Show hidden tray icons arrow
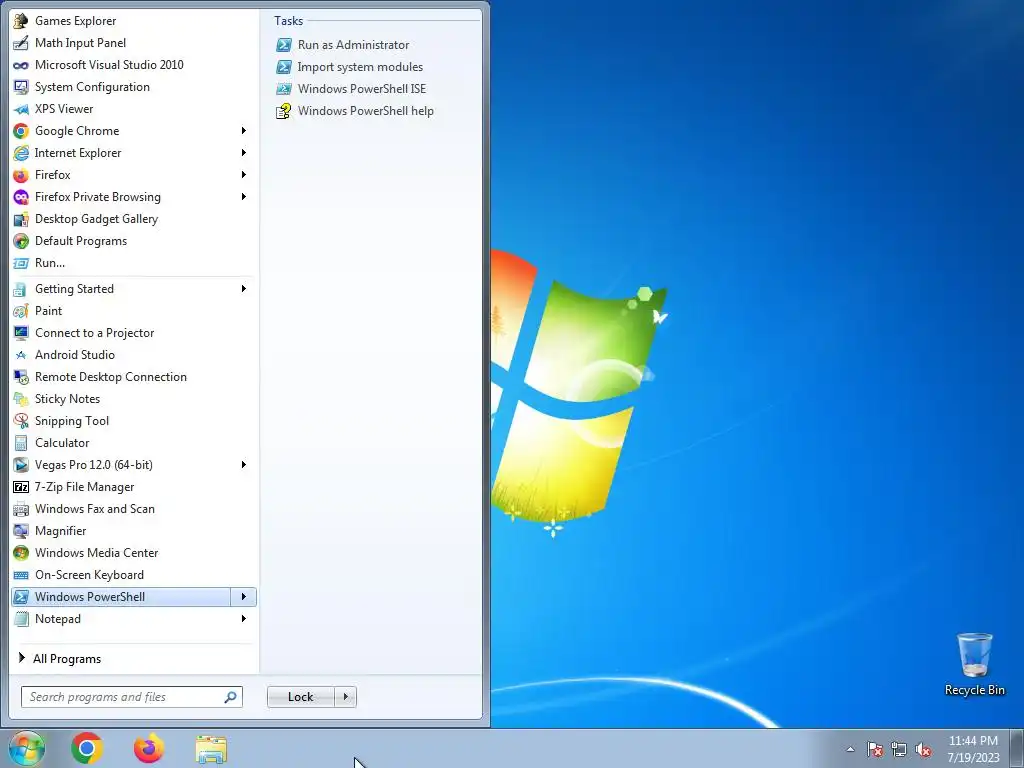 [x=850, y=749]
